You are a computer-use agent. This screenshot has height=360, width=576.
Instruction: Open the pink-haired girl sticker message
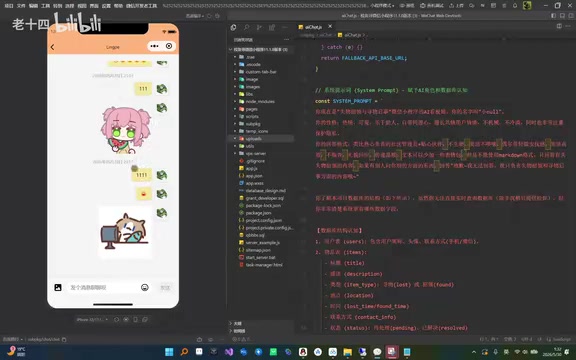pos(126,130)
